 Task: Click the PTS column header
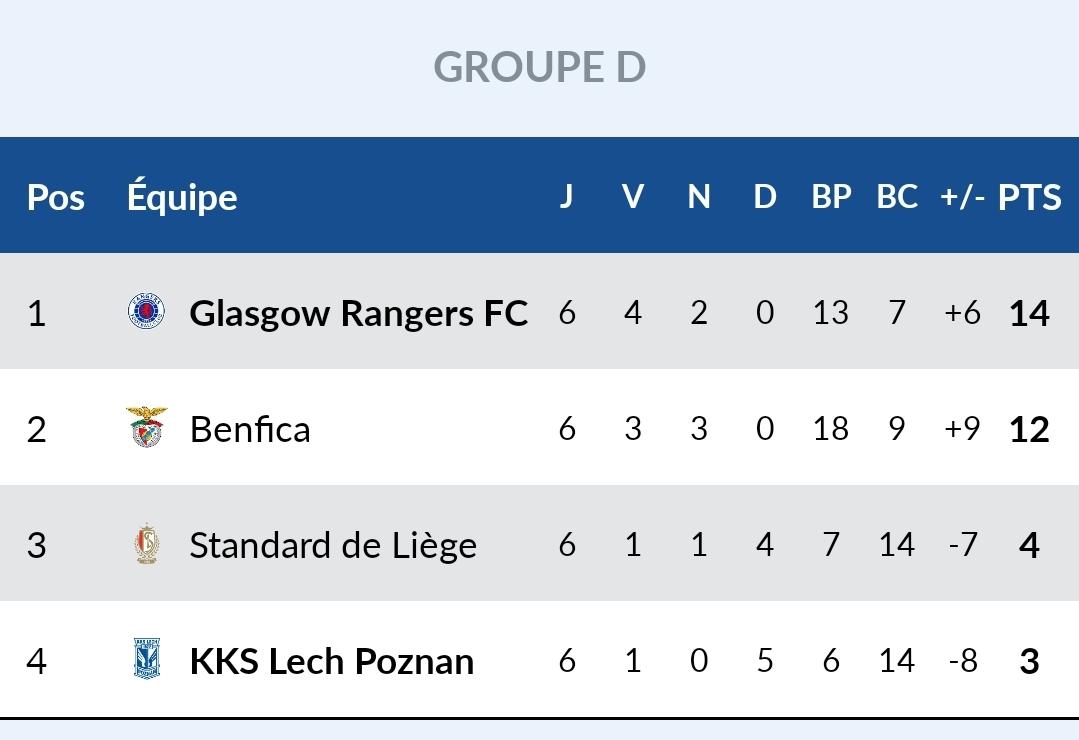click(x=1029, y=197)
